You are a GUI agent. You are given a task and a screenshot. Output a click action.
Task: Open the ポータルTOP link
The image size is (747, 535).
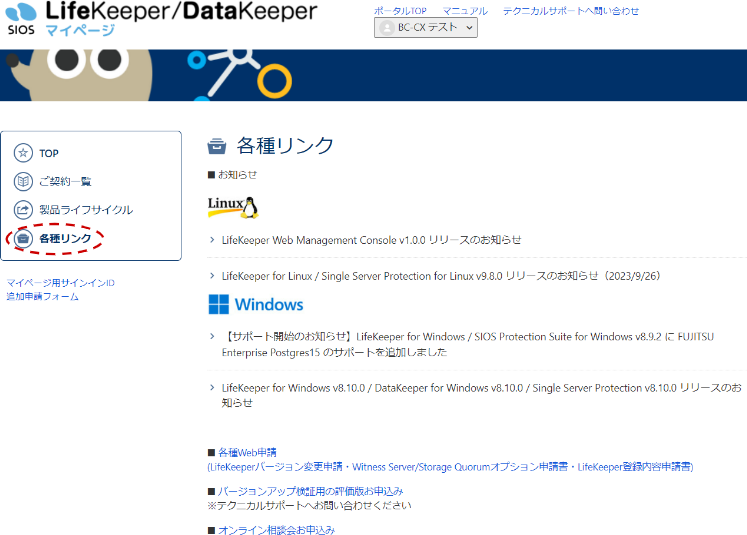400,11
